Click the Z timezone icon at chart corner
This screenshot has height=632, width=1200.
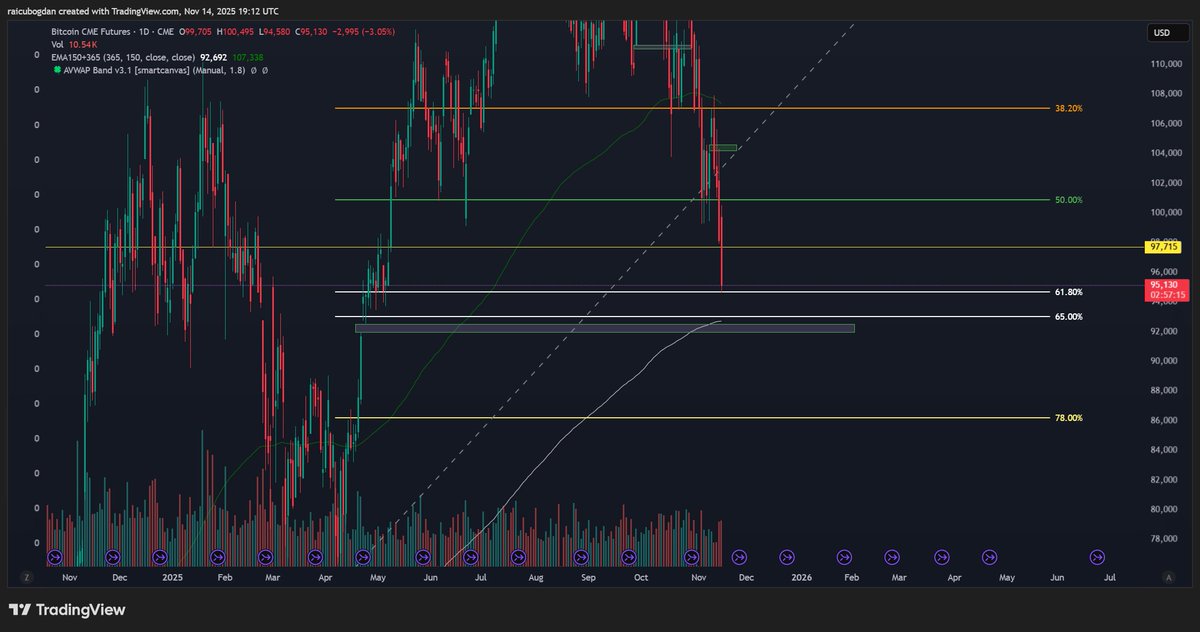pos(27,577)
